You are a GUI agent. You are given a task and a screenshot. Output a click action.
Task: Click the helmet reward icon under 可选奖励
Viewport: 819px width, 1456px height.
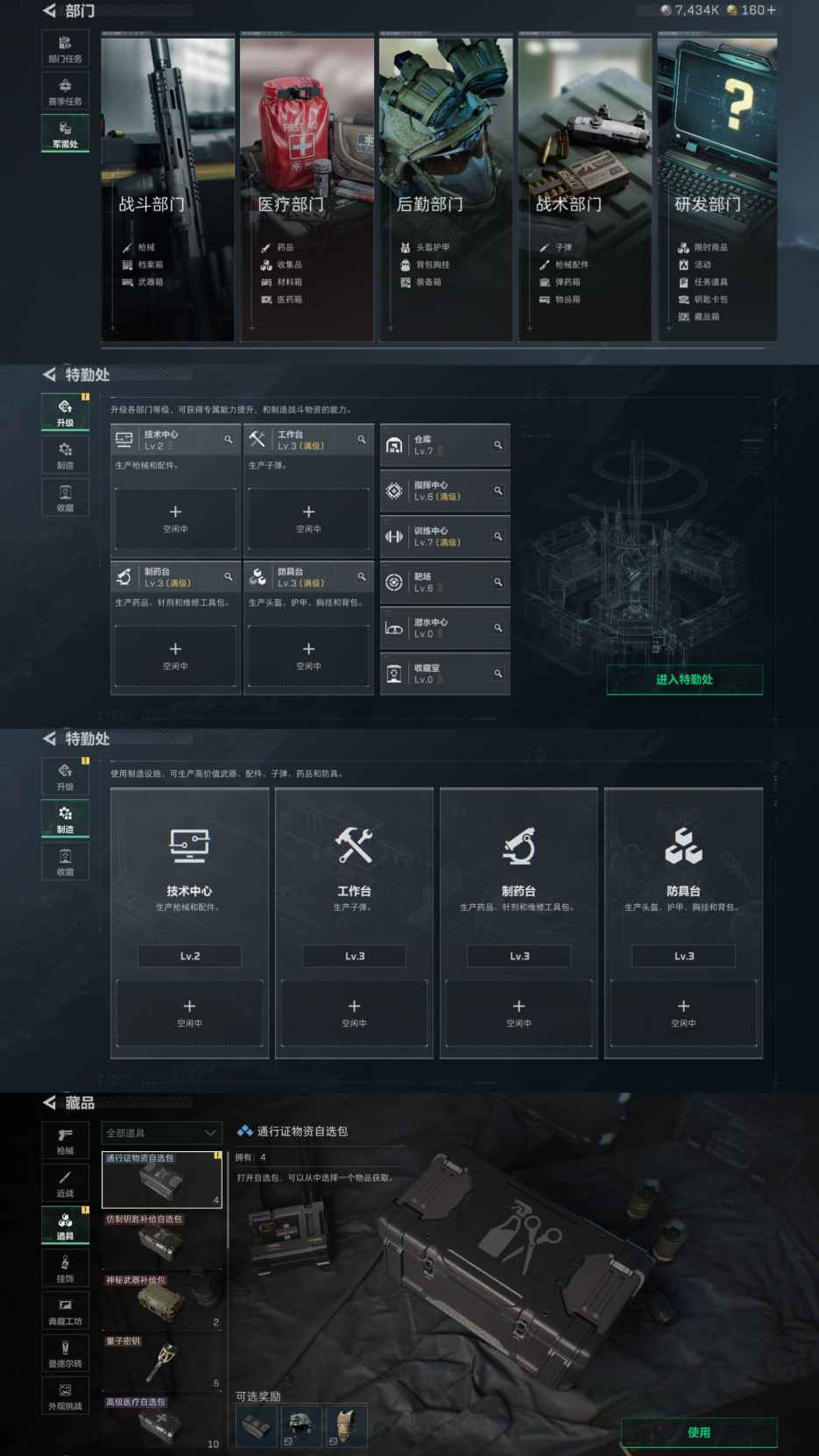(x=300, y=1425)
